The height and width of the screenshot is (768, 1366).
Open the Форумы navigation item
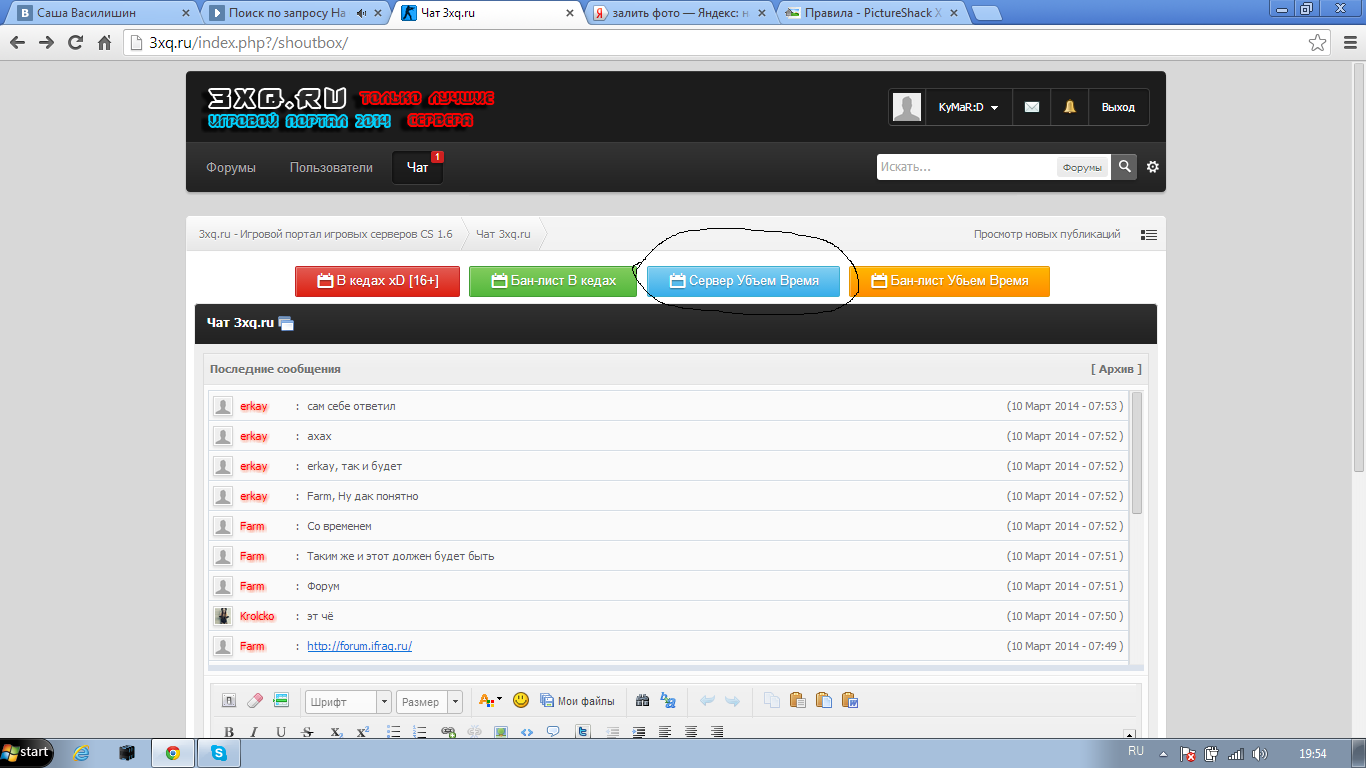click(231, 167)
